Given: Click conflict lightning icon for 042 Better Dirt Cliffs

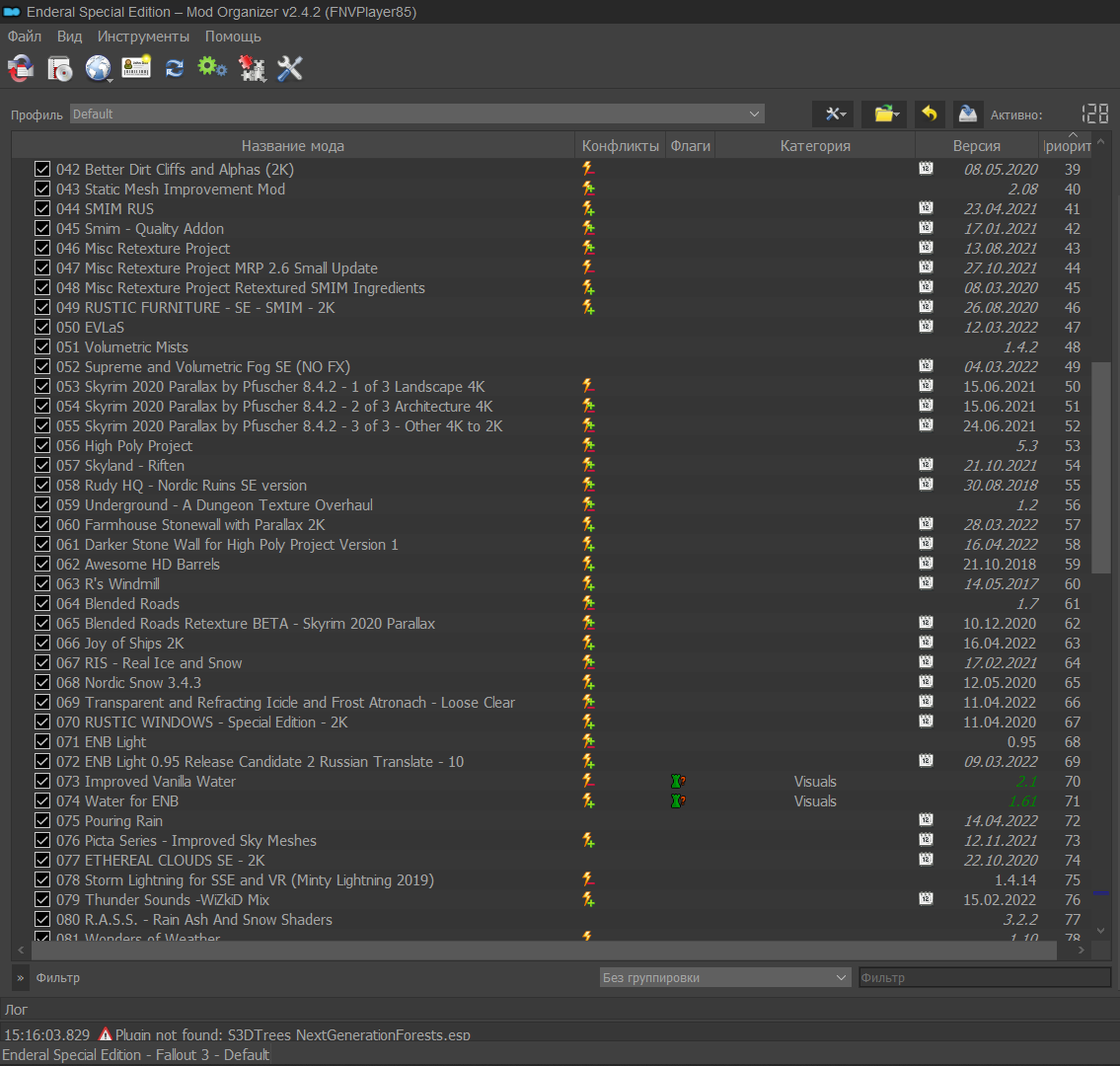Looking at the screenshot, I should [x=588, y=170].
